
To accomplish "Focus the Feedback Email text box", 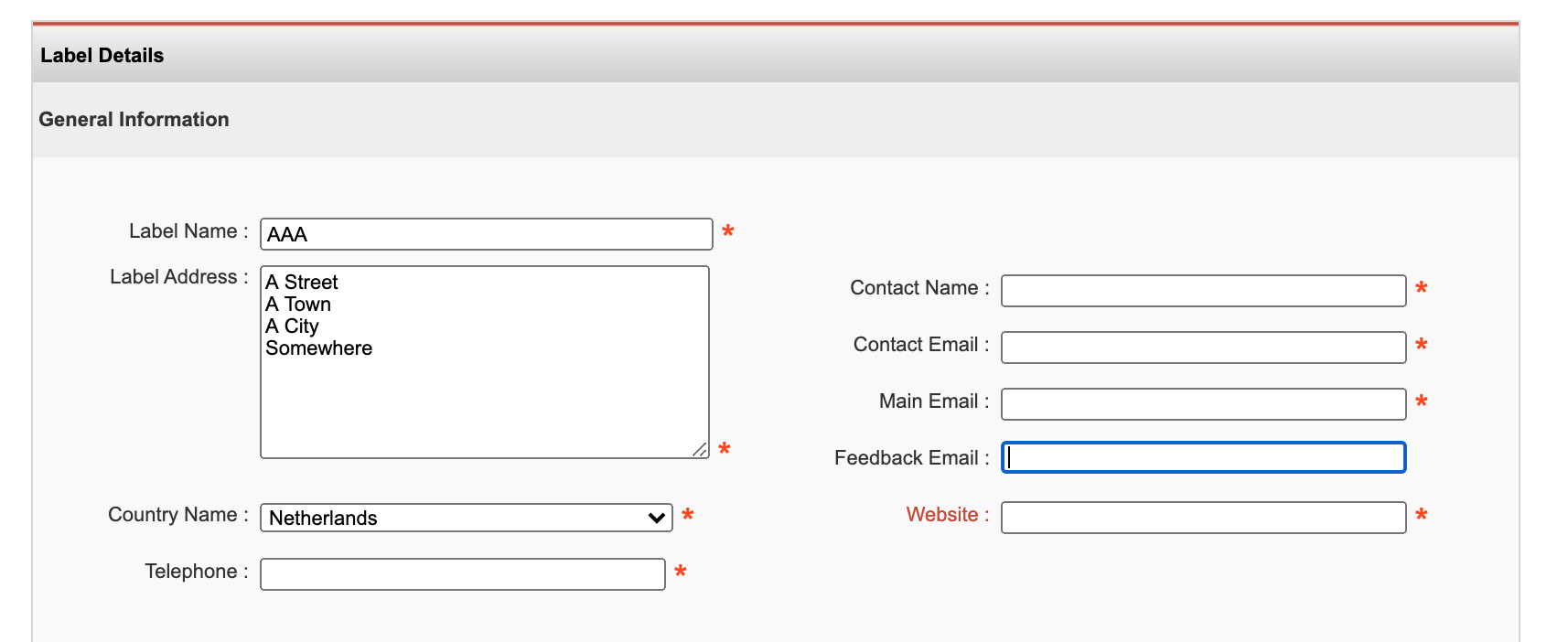I will (1203, 457).
